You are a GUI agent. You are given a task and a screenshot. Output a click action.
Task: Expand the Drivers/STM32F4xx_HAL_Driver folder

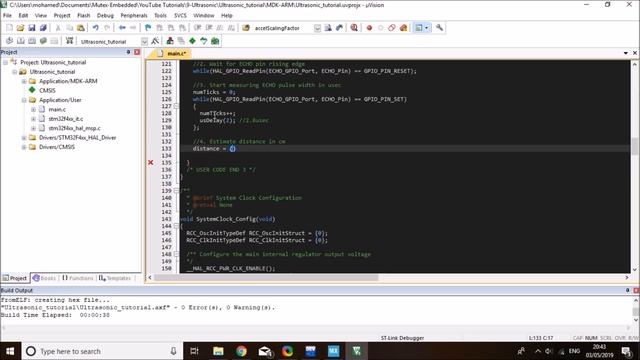coord(24,138)
